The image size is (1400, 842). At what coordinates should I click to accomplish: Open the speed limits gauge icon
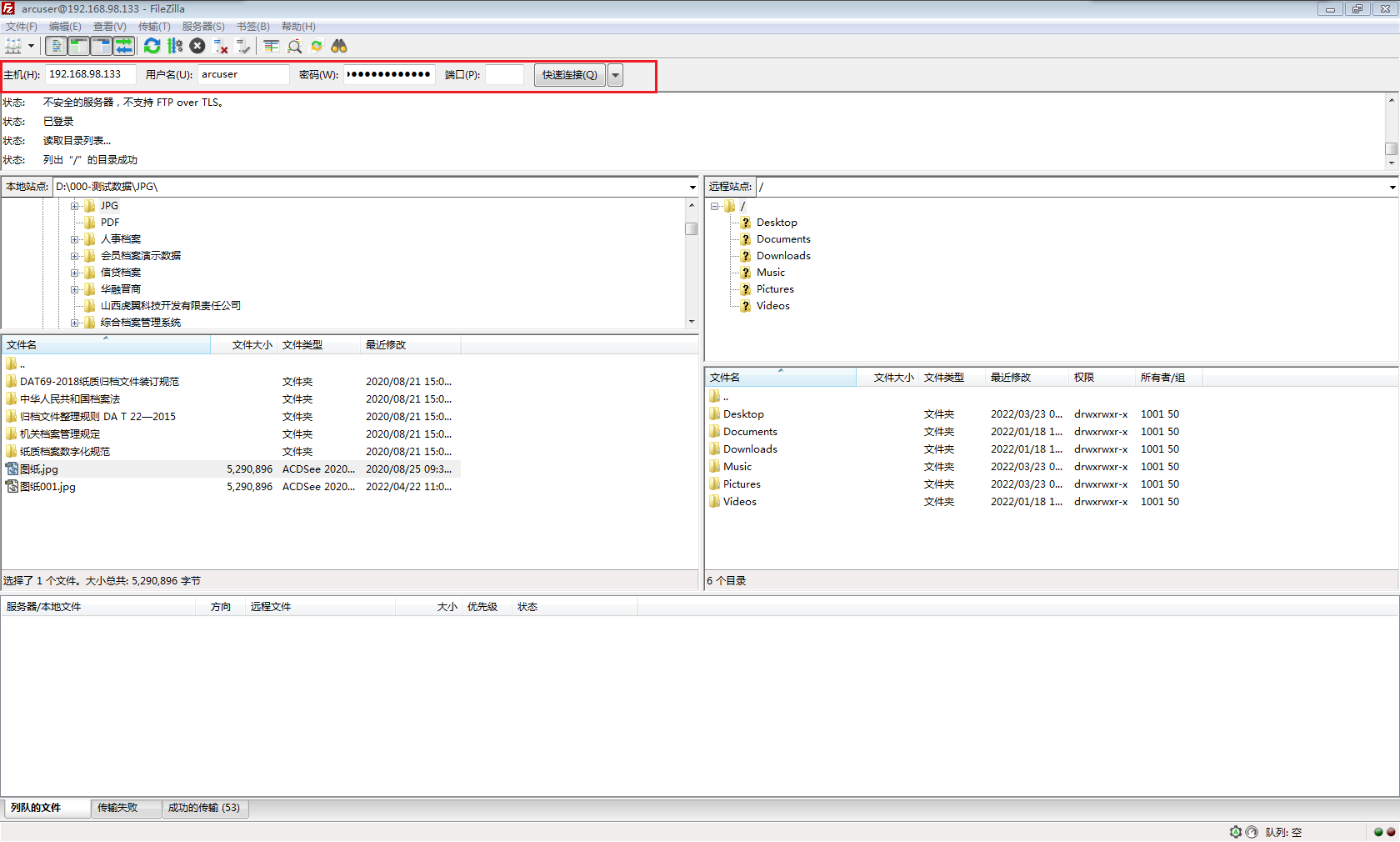[1252, 832]
